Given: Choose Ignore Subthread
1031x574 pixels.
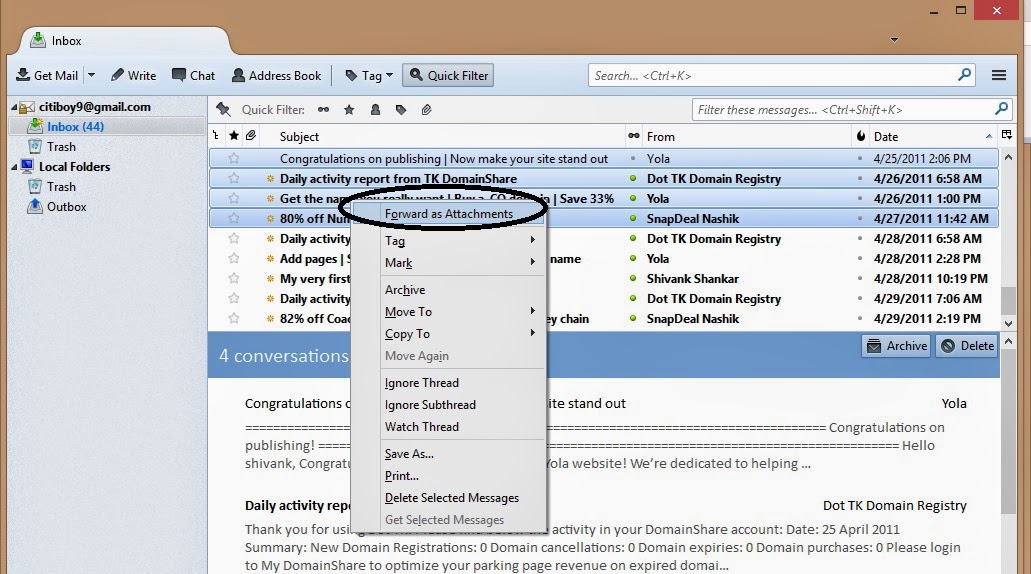Looking at the screenshot, I should pyautogui.click(x=448, y=404).
